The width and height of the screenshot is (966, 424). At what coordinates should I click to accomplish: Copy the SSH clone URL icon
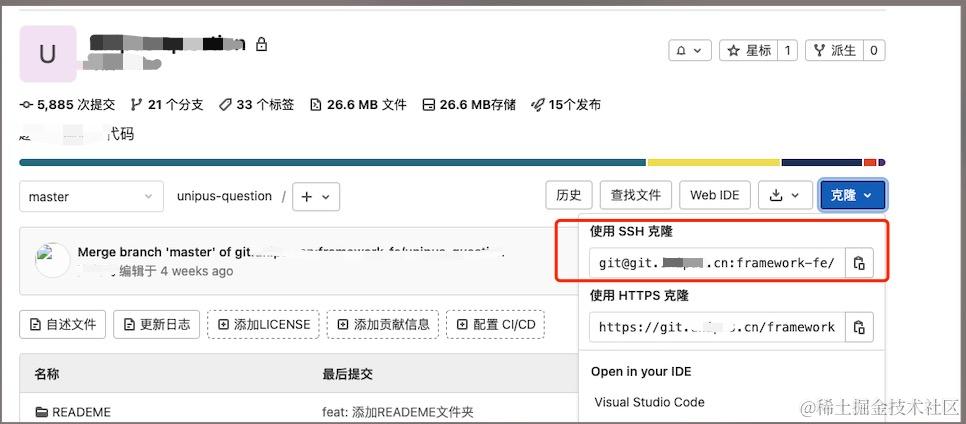click(x=859, y=263)
